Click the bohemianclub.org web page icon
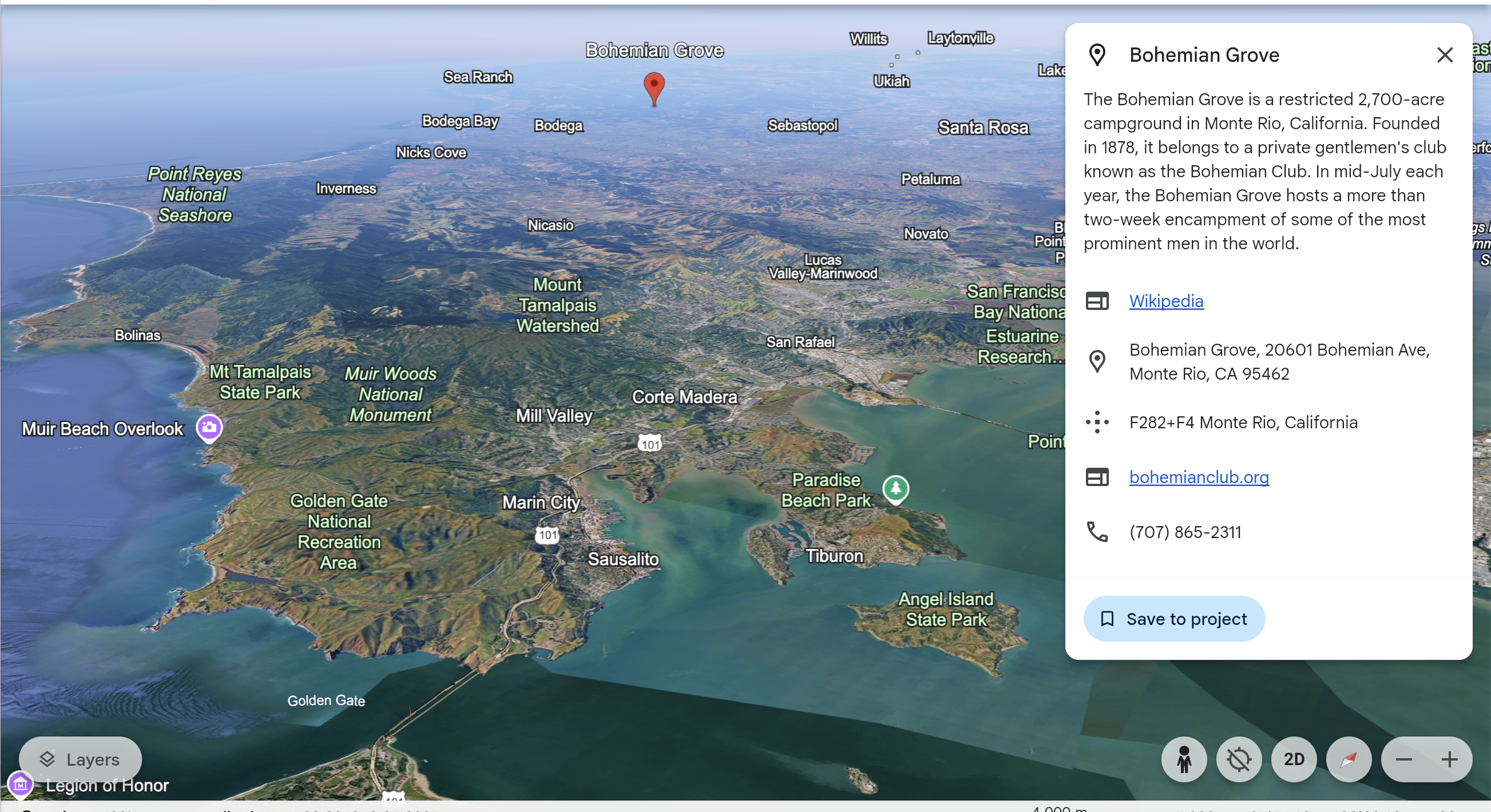Viewport: 1491px width, 812px height. pos(1097,477)
